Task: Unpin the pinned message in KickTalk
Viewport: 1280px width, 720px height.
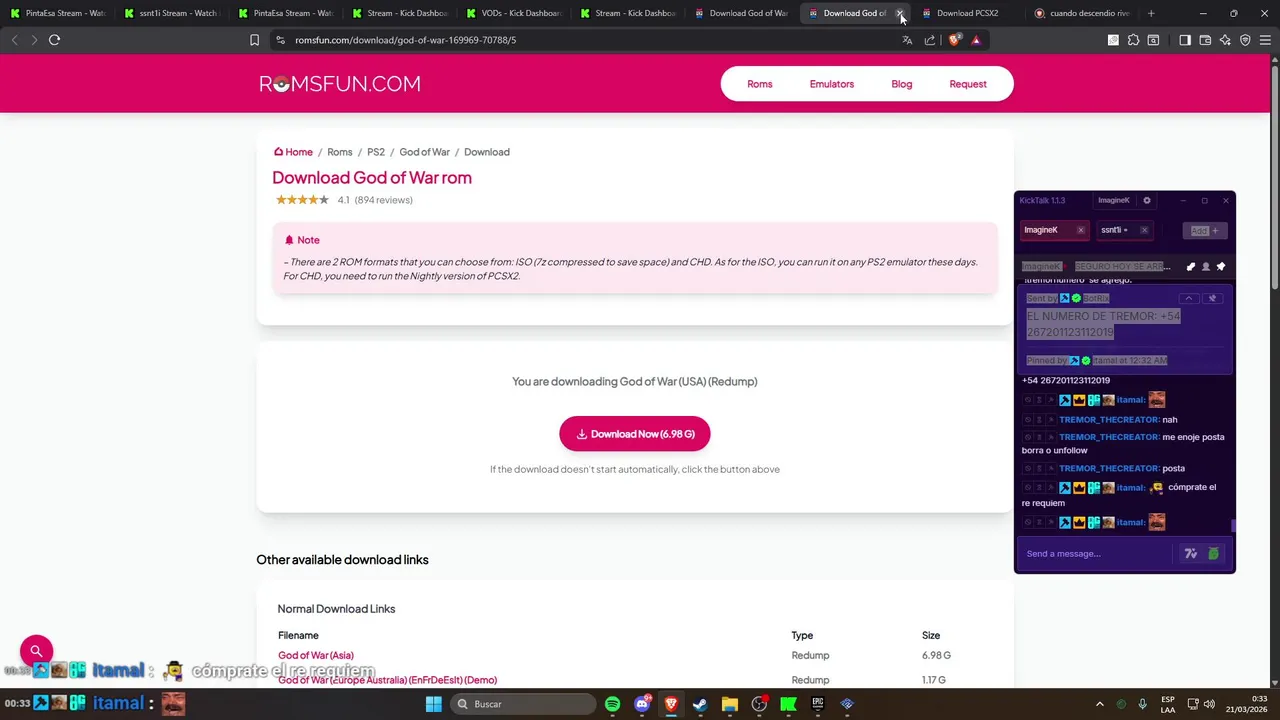Action: point(1212,298)
